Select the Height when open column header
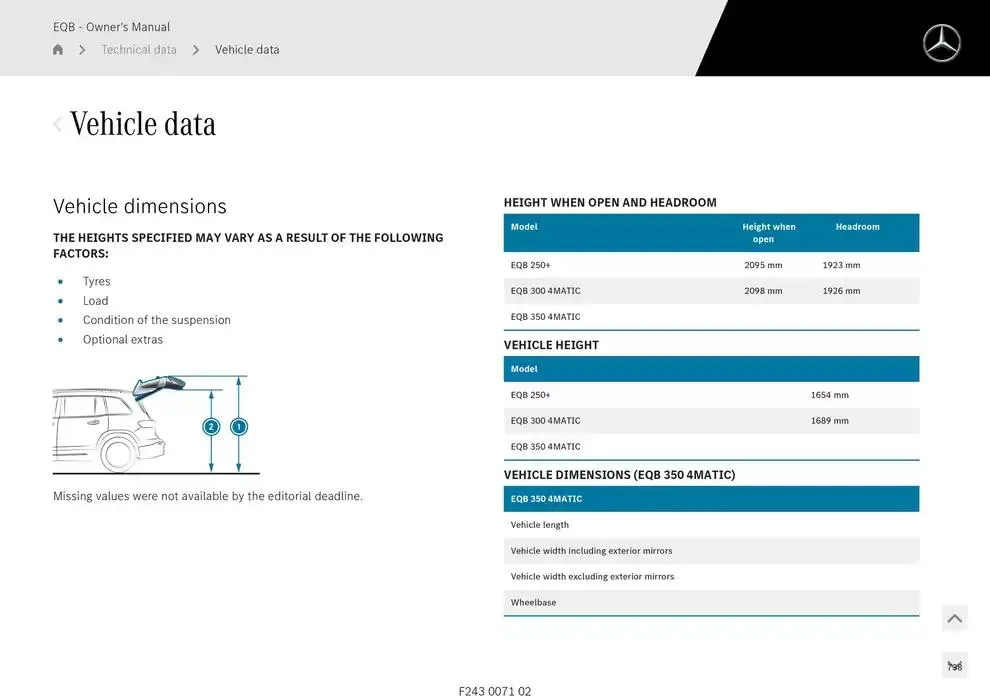 pyautogui.click(x=768, y=233)
